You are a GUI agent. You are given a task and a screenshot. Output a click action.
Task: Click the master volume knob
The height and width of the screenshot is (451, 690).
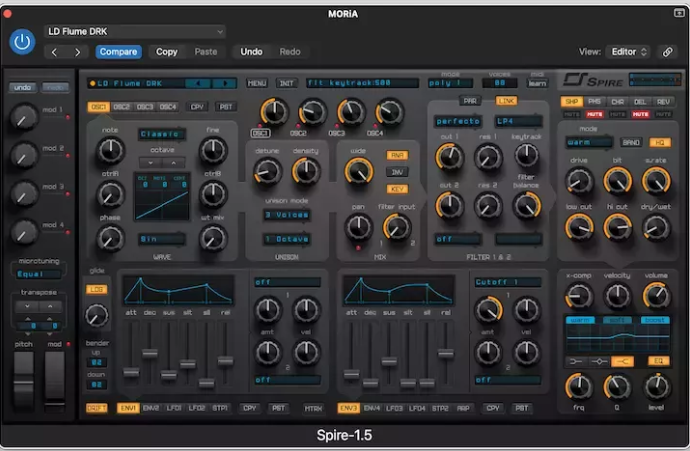[x=656, y=296]
